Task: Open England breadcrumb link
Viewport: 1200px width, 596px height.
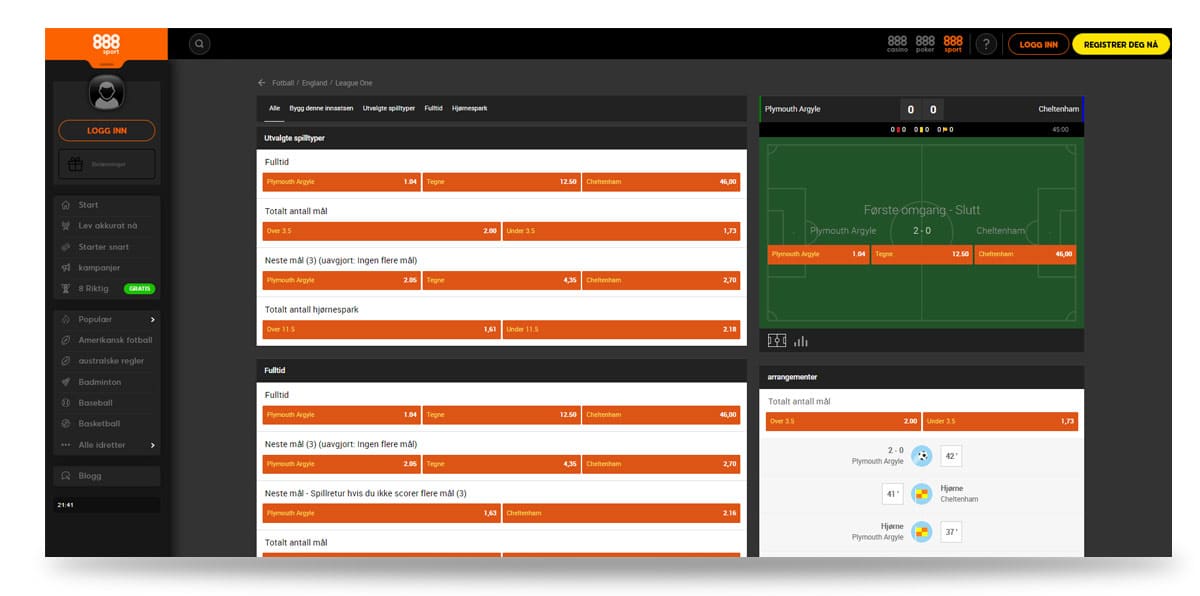Action: coord(314,83)
